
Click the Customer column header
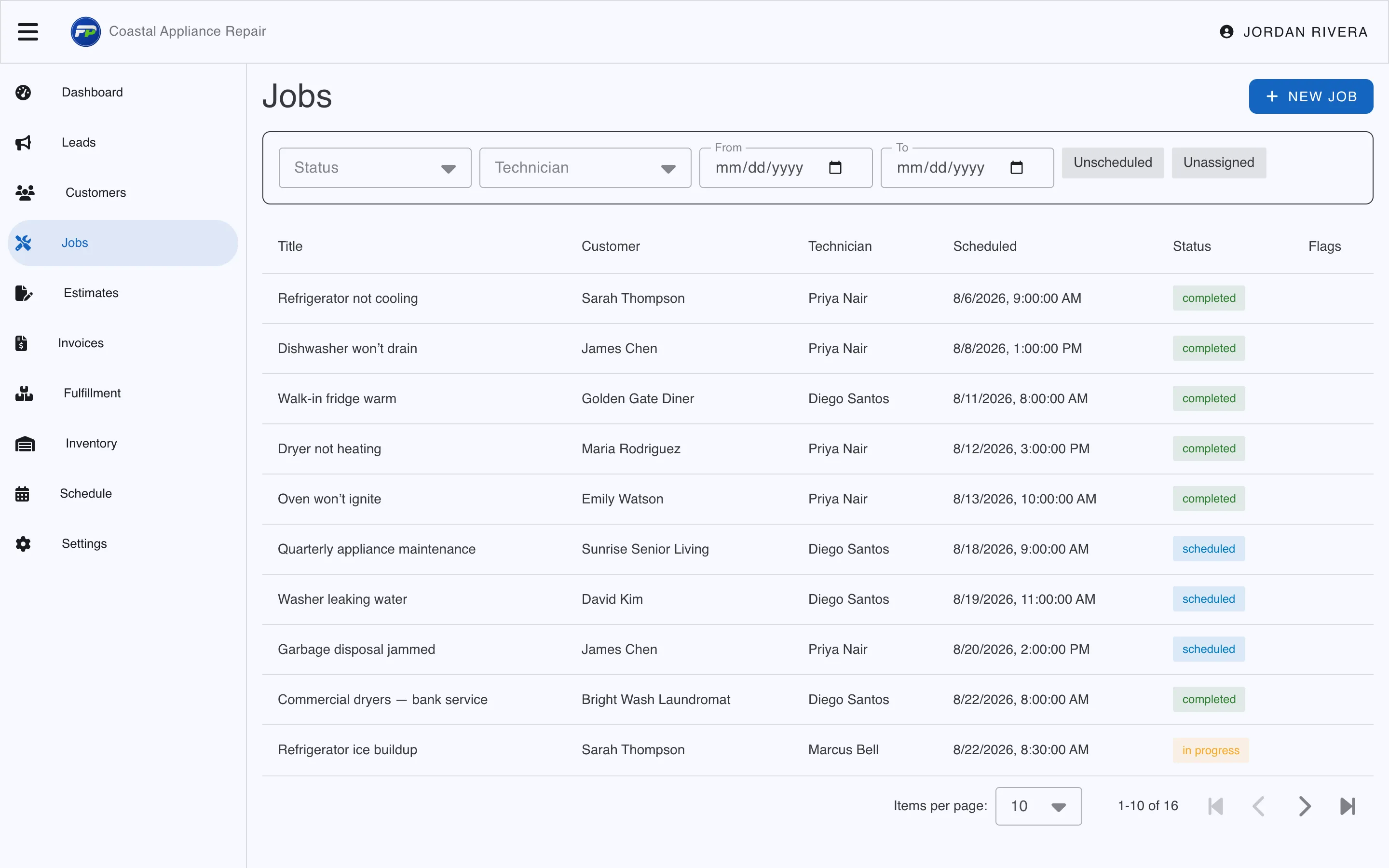(610, 246)
